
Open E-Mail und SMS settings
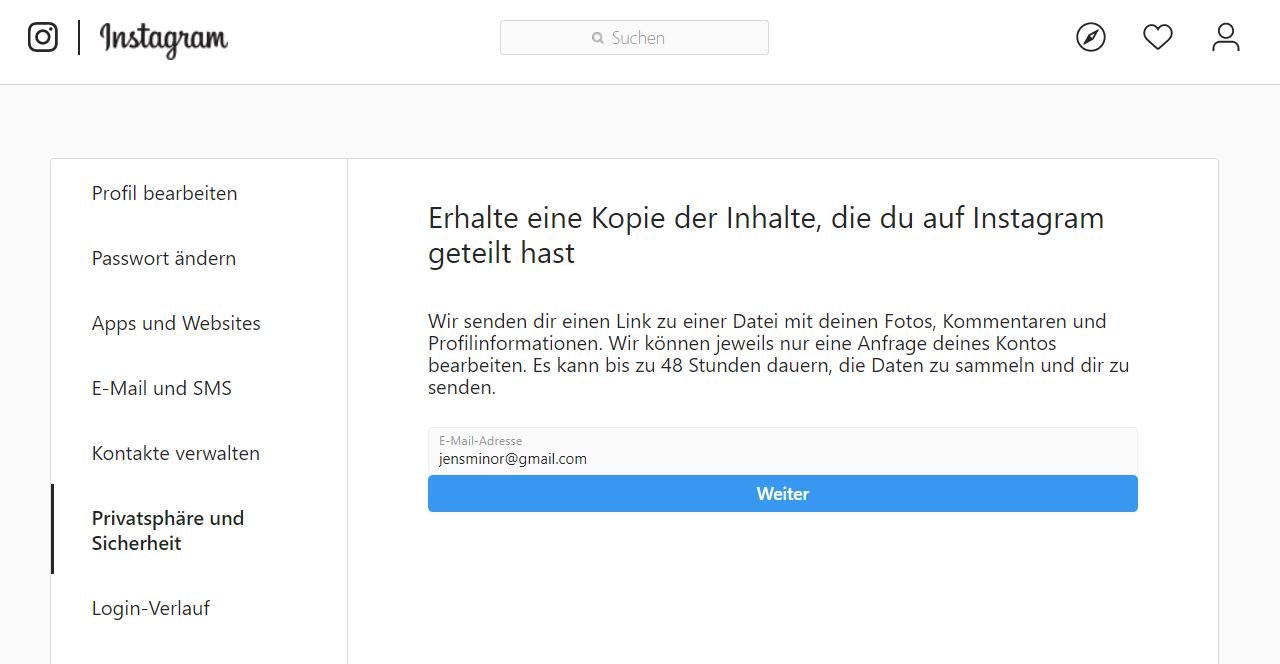point(162,388)
